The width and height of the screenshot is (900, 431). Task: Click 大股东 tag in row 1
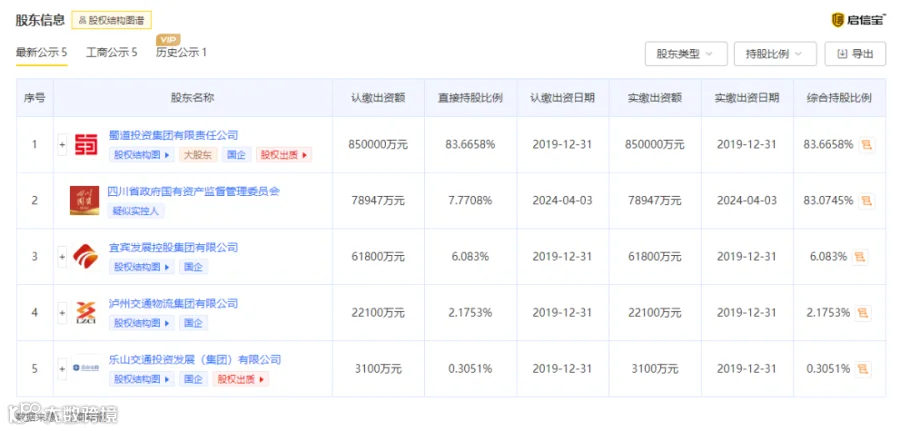click(198, 154)
